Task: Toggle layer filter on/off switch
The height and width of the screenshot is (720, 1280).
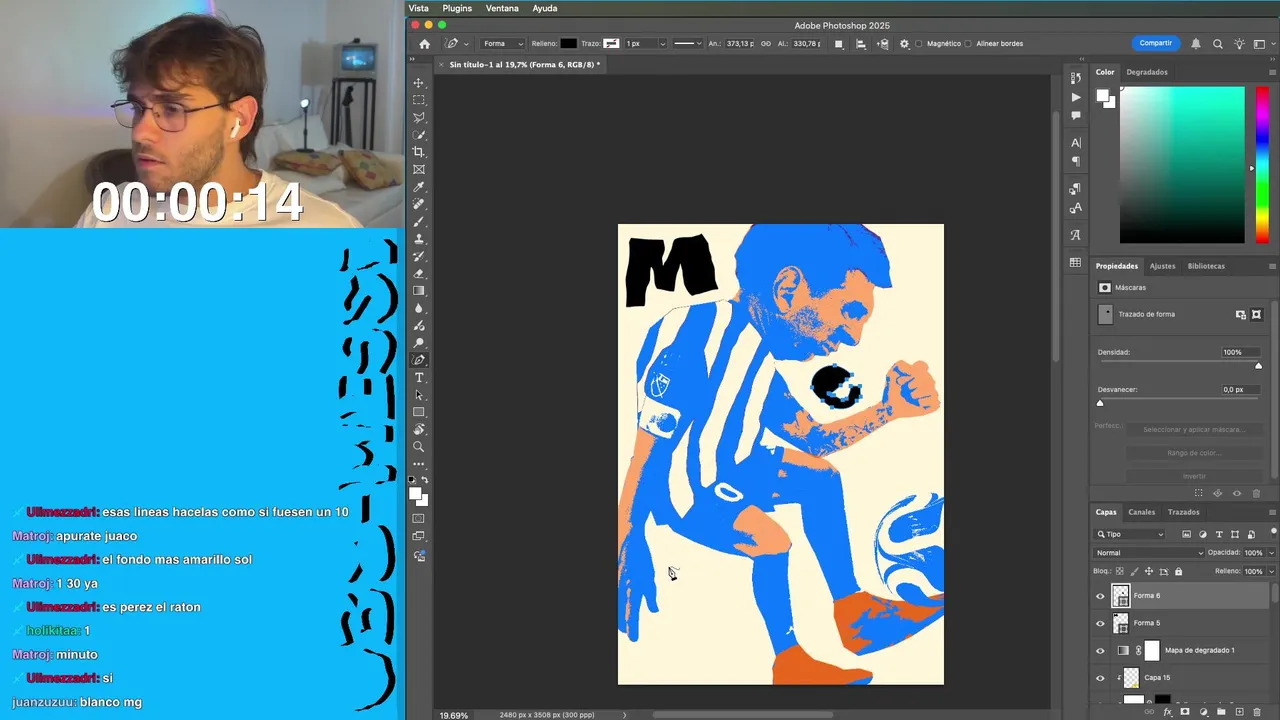Action: pos(1273,532)
